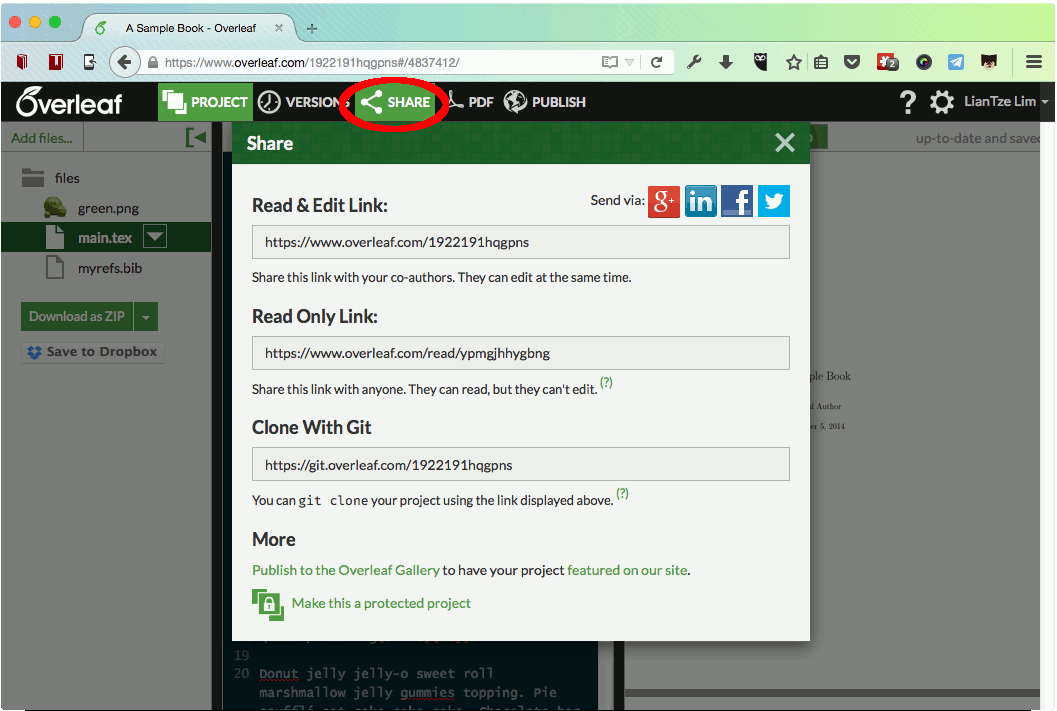The width and height of the screenshot is (1057, 711).
Task: Open the settings gear icon
Action: [941, 102]
